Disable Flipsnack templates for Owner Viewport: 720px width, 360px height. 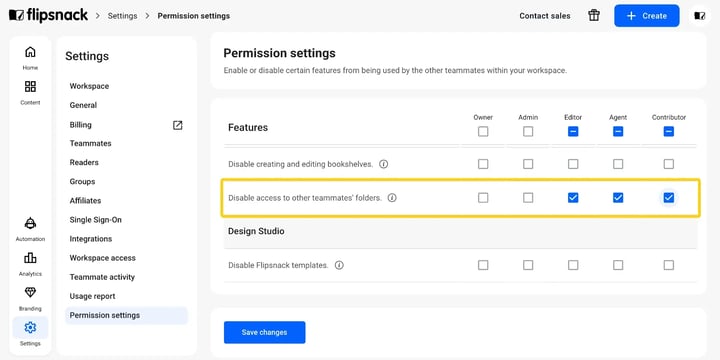pos(483,265)
